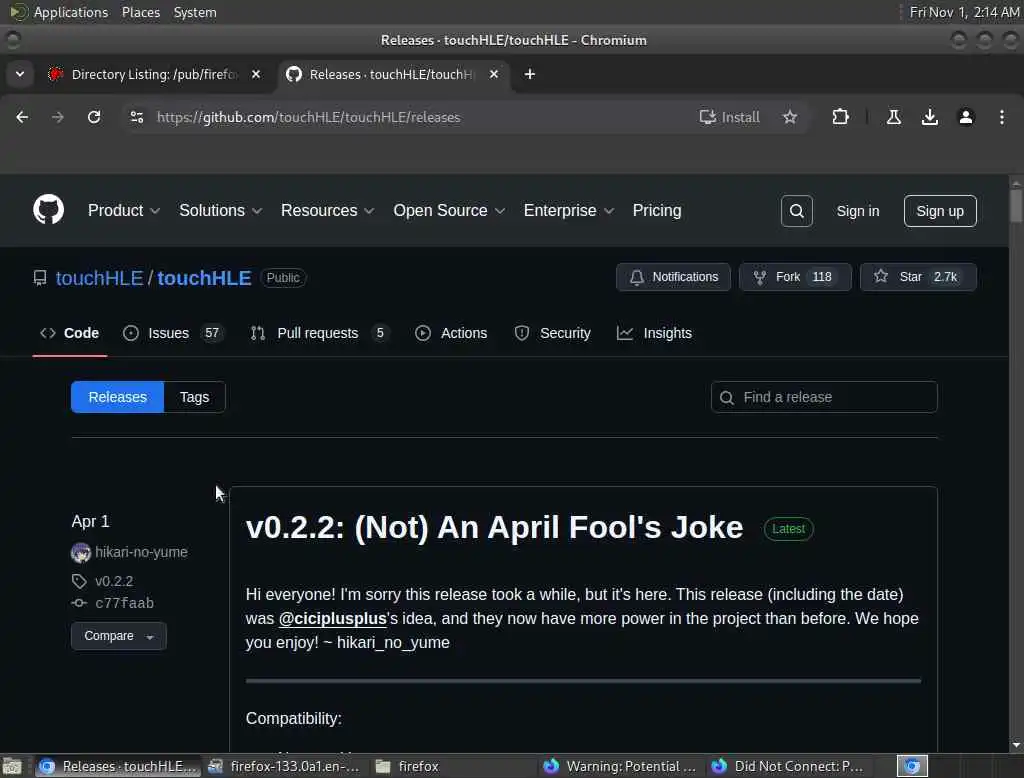The image size is (1024, 778).
Task: Open the Extensions puzzle icon
Action: click(840, 117)
